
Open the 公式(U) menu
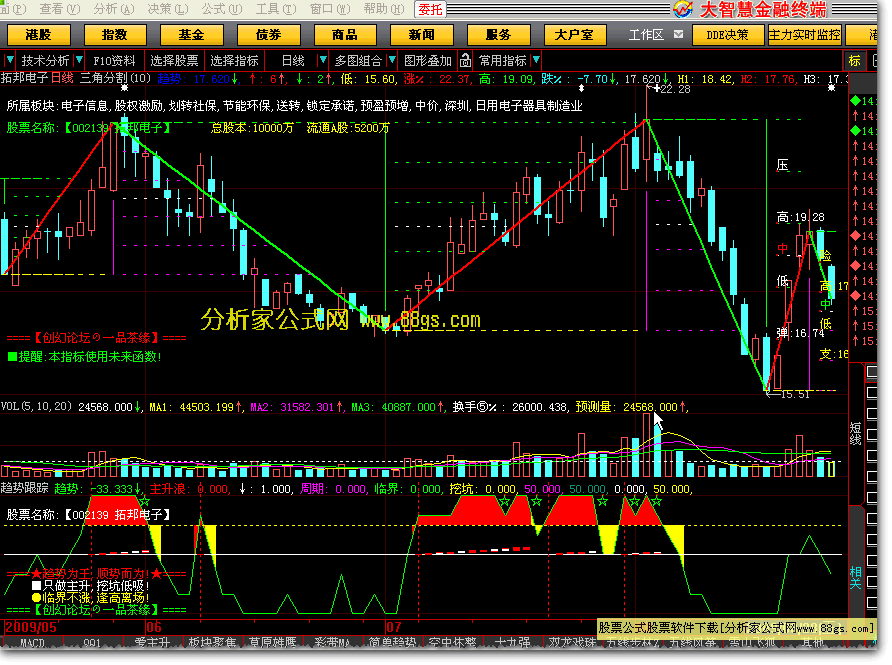tap(222, 9)
